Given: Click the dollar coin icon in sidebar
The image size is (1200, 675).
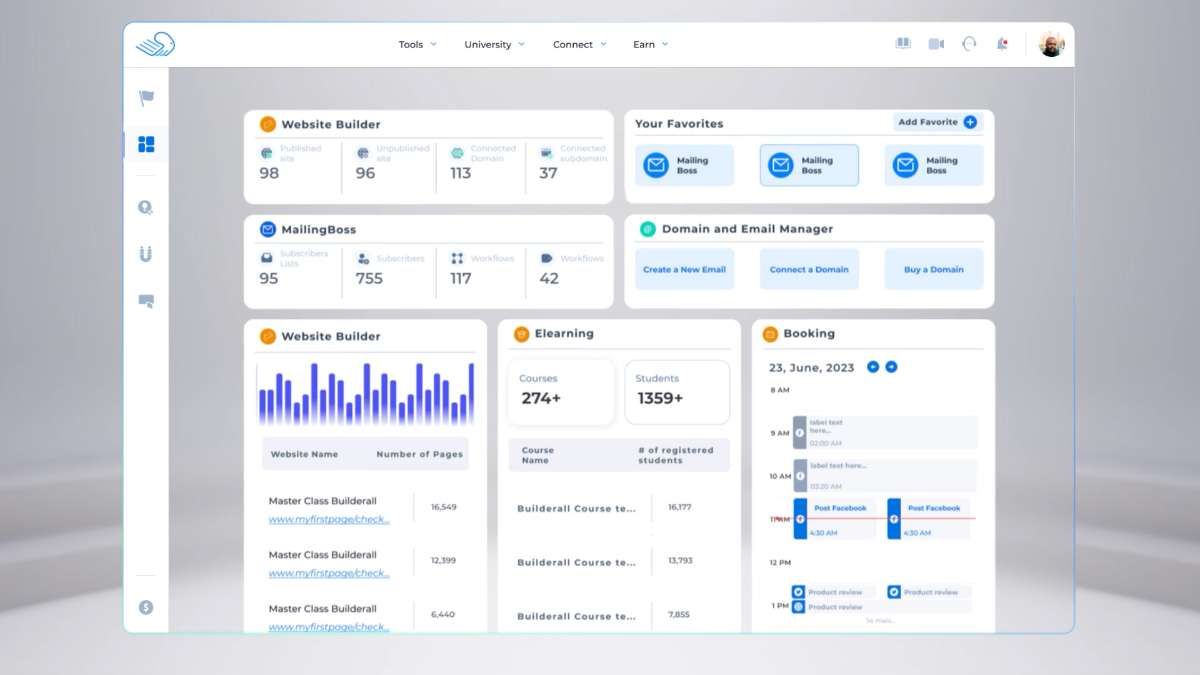Looking at the screenshot, I should pyautogui.click(x=146, y=607).
